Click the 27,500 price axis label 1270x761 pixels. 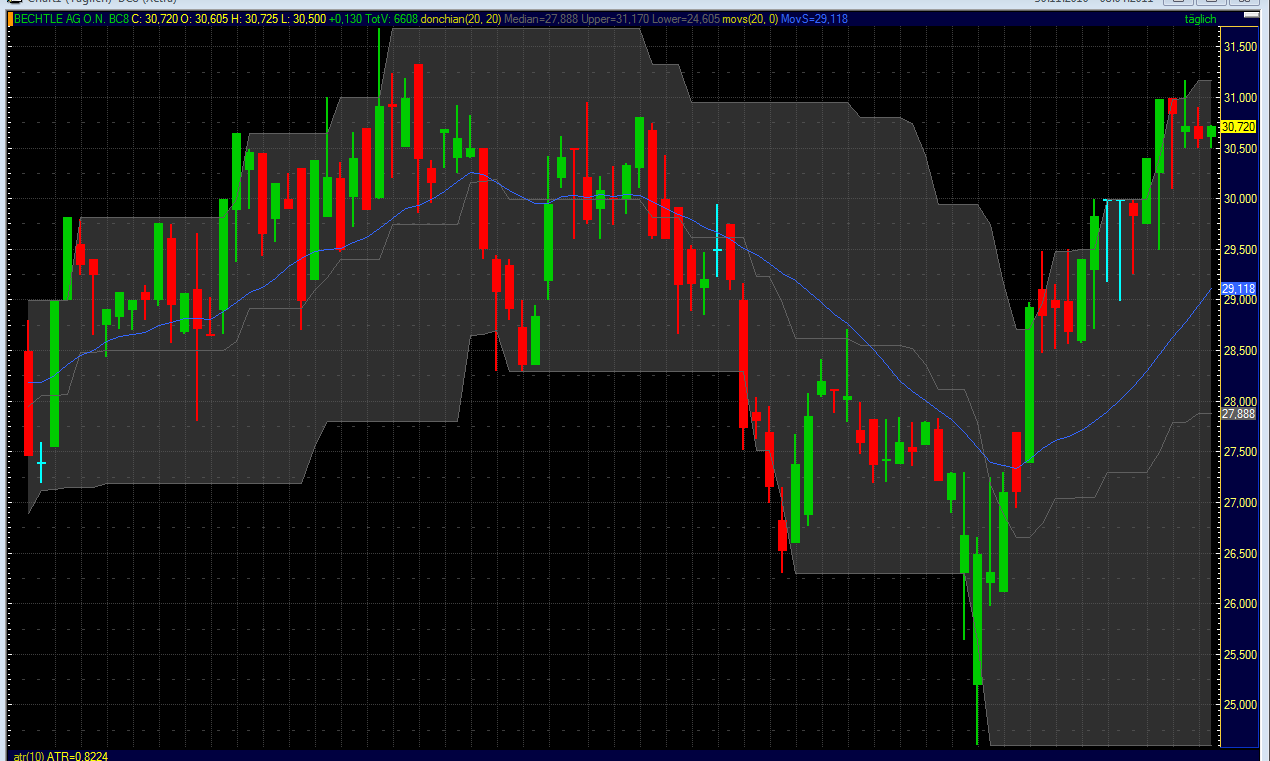point(1239,452)
